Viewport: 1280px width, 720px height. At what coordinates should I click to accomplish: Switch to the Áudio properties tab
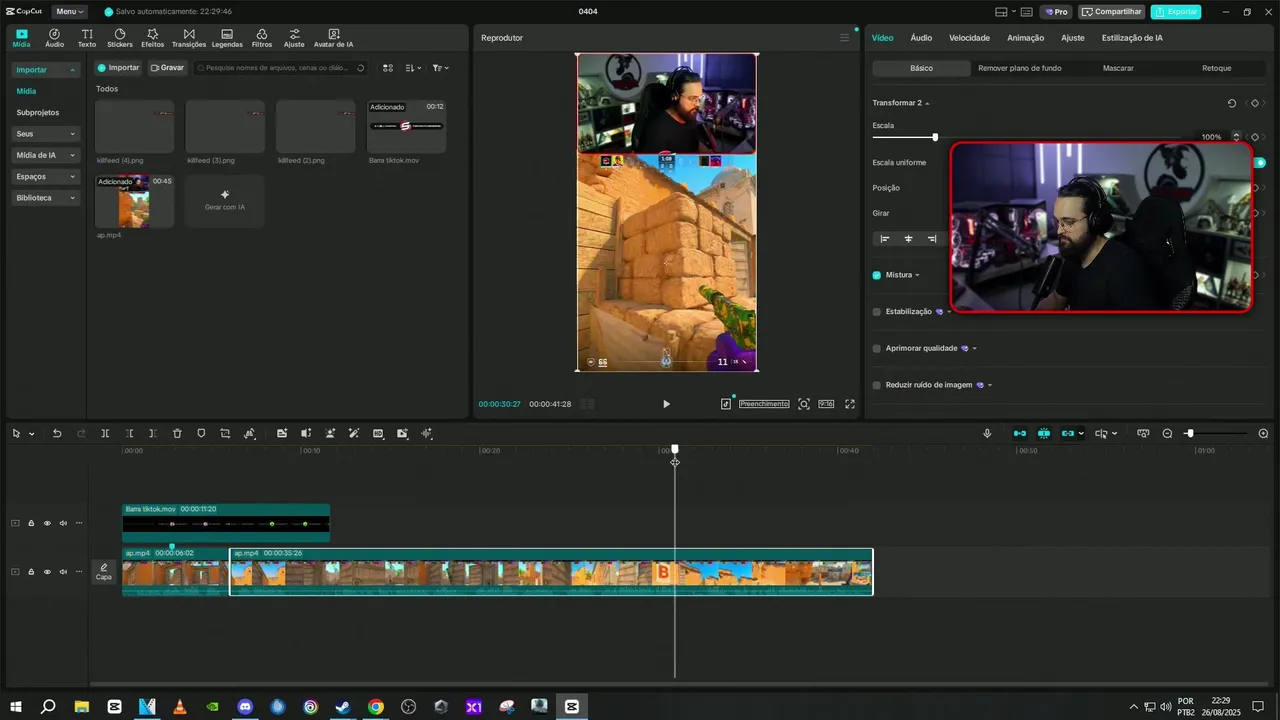coord(921,38)
